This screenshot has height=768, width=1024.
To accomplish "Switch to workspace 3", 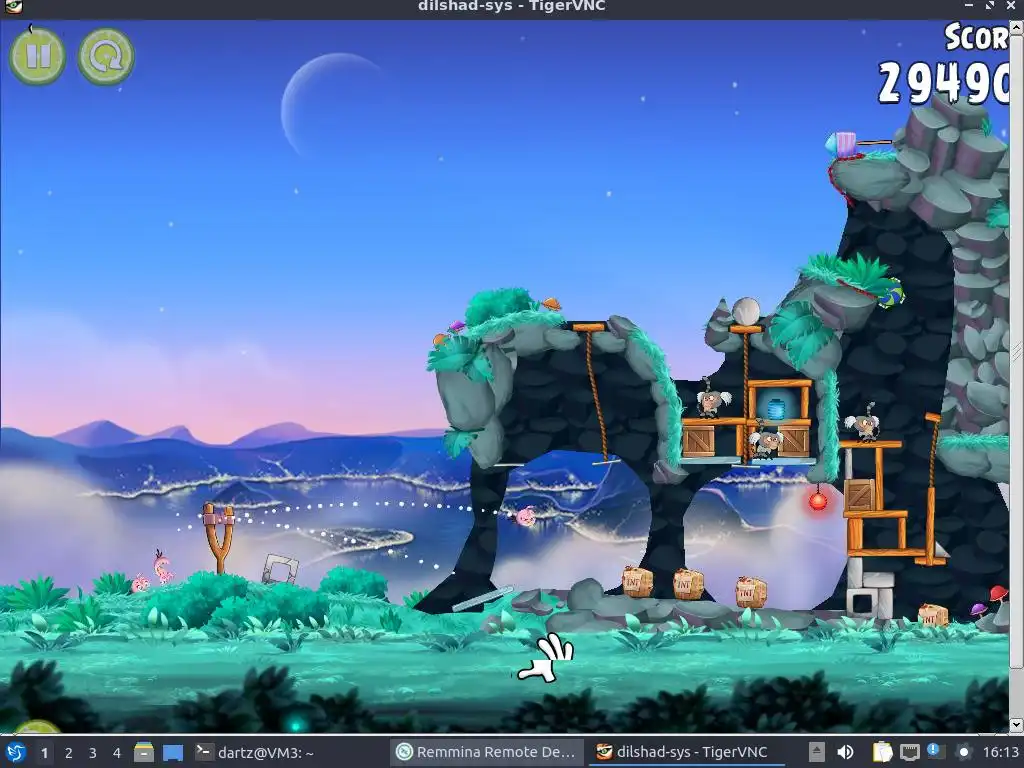I will point(93,753).
